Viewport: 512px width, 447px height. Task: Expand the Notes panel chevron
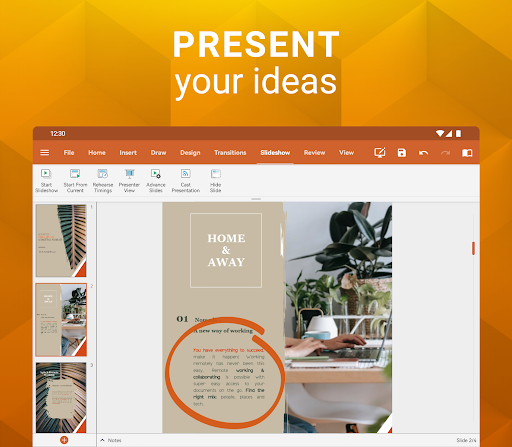click(102, 440)
